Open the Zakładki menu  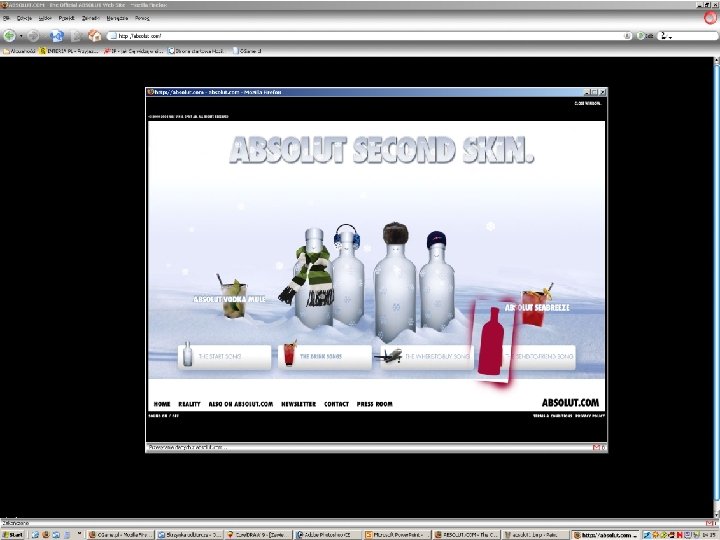[90, 18]
